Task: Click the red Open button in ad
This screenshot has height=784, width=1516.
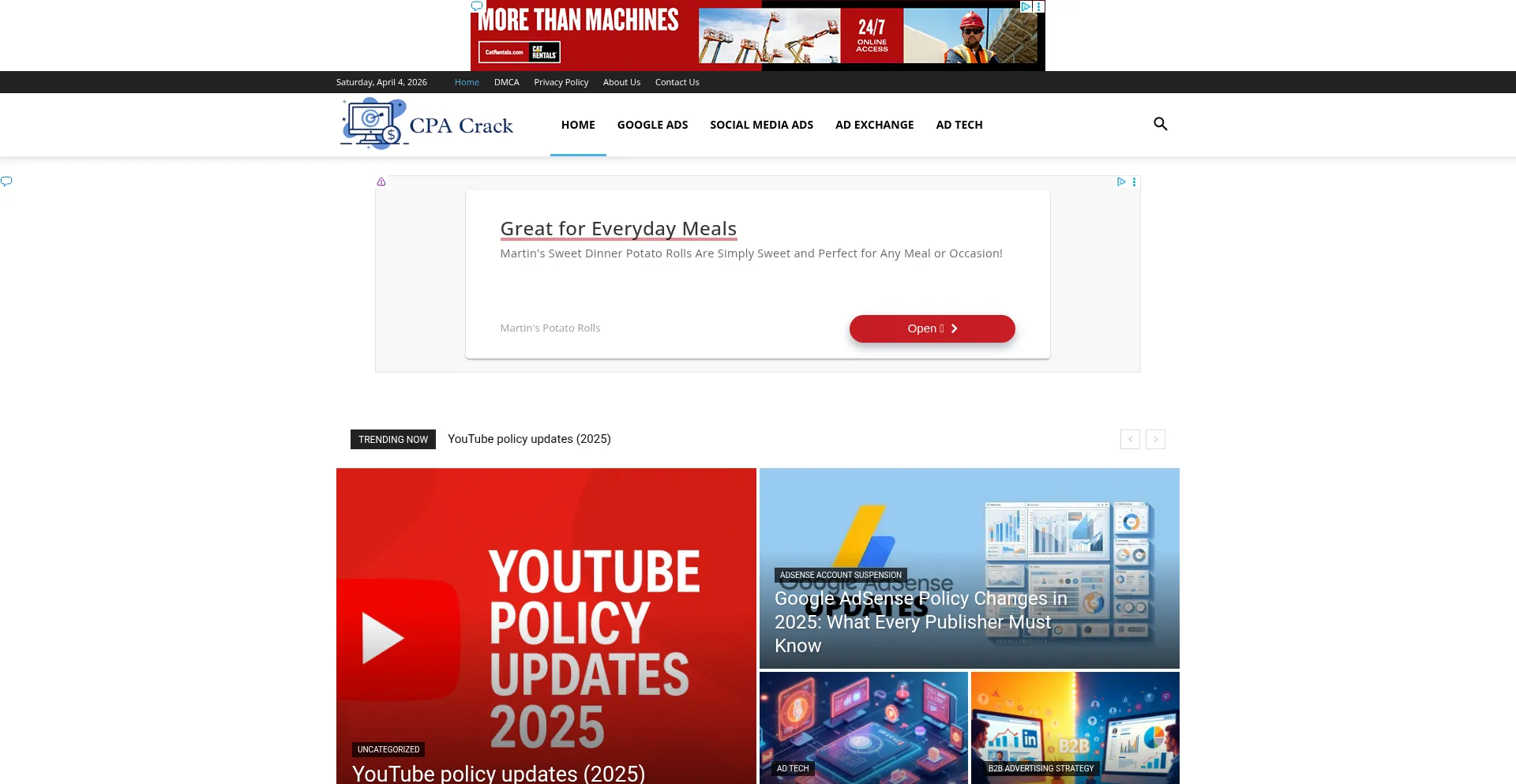Action: pos(932,328)
